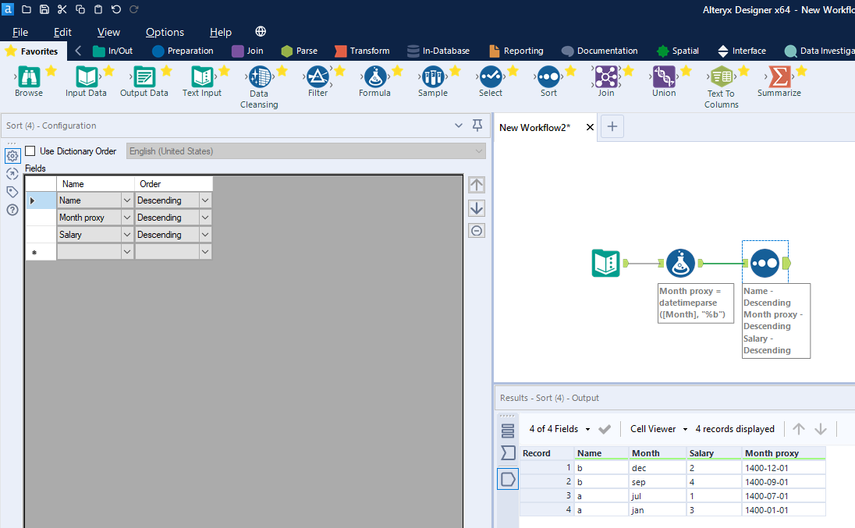Screen dimensions: 855x528
Task: Enable Use Dictionary Order checkbox
Action: click(x=30, y=151)
